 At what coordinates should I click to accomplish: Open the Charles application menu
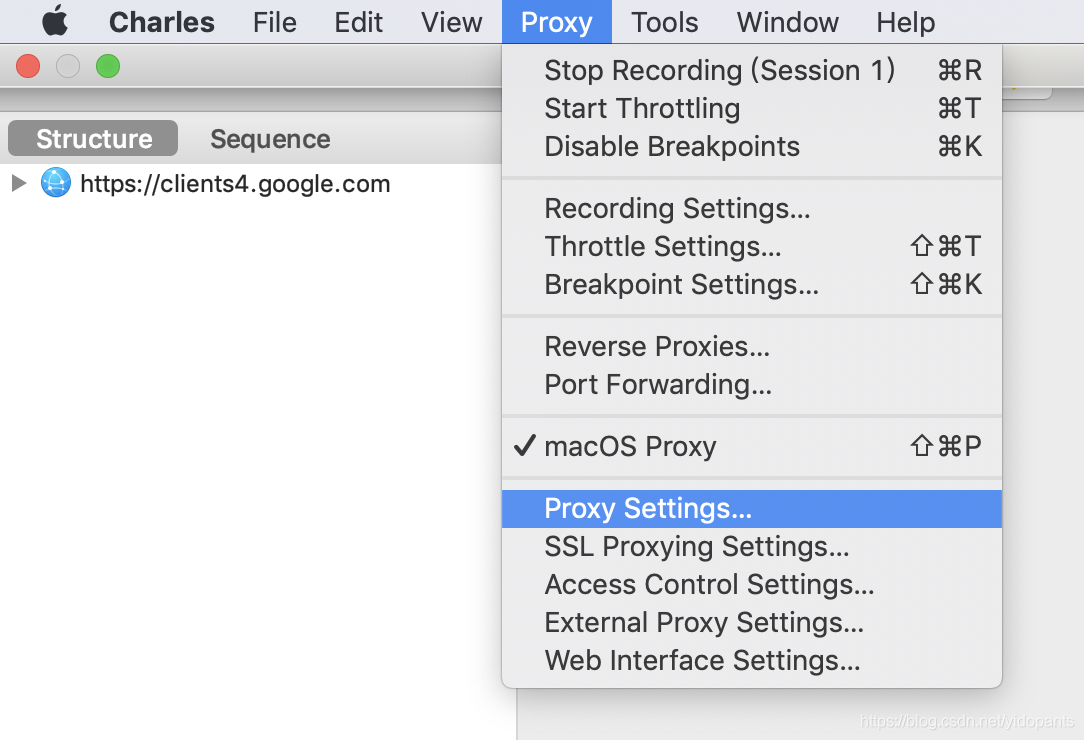point(162,22)
